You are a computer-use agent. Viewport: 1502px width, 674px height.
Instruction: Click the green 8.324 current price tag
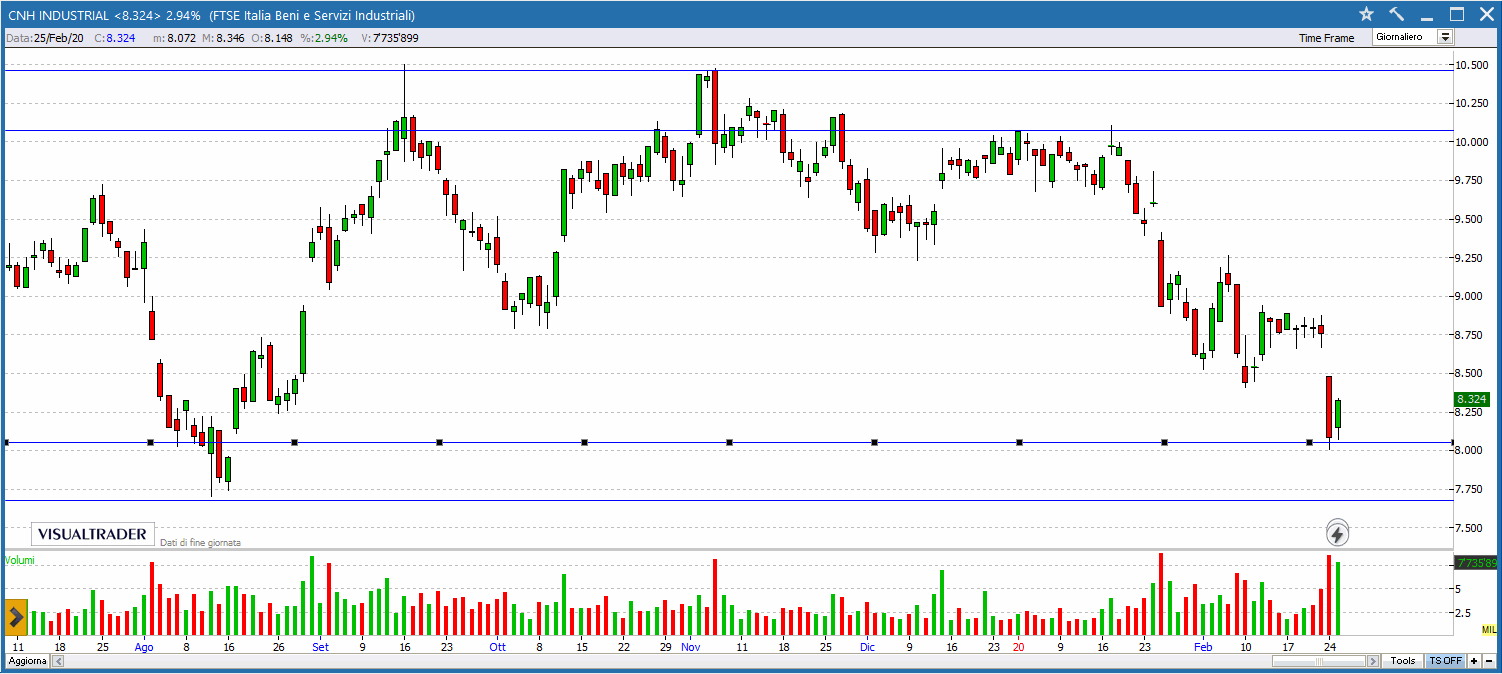tap(1473, 398)
